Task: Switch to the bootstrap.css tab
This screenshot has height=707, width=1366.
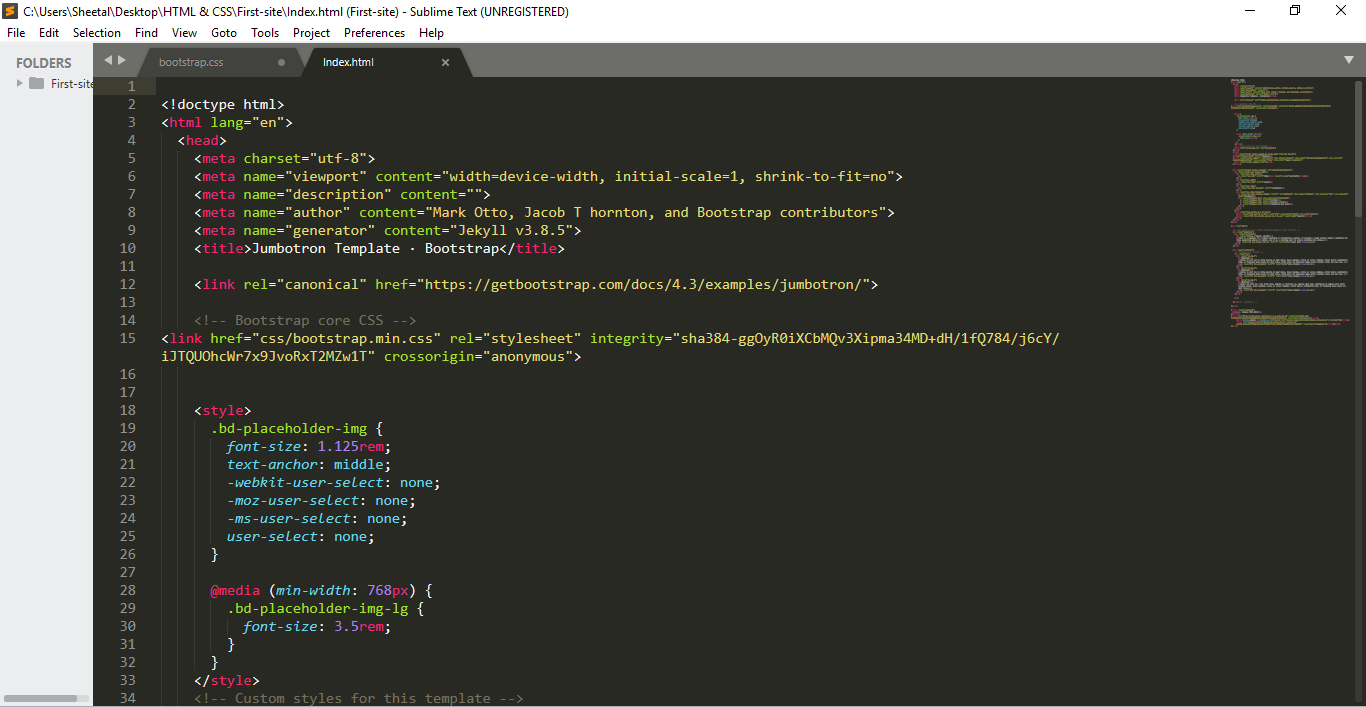Action: tap(191, 62)
